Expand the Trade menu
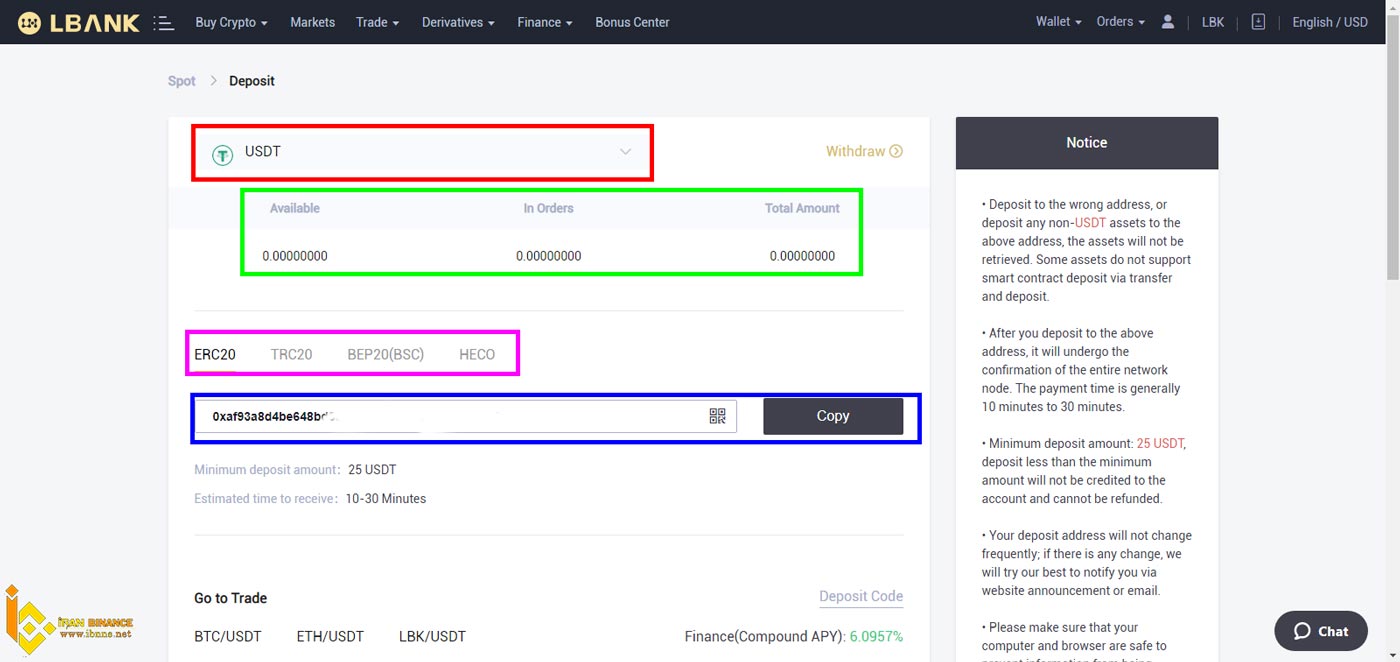 pos(378,22)
